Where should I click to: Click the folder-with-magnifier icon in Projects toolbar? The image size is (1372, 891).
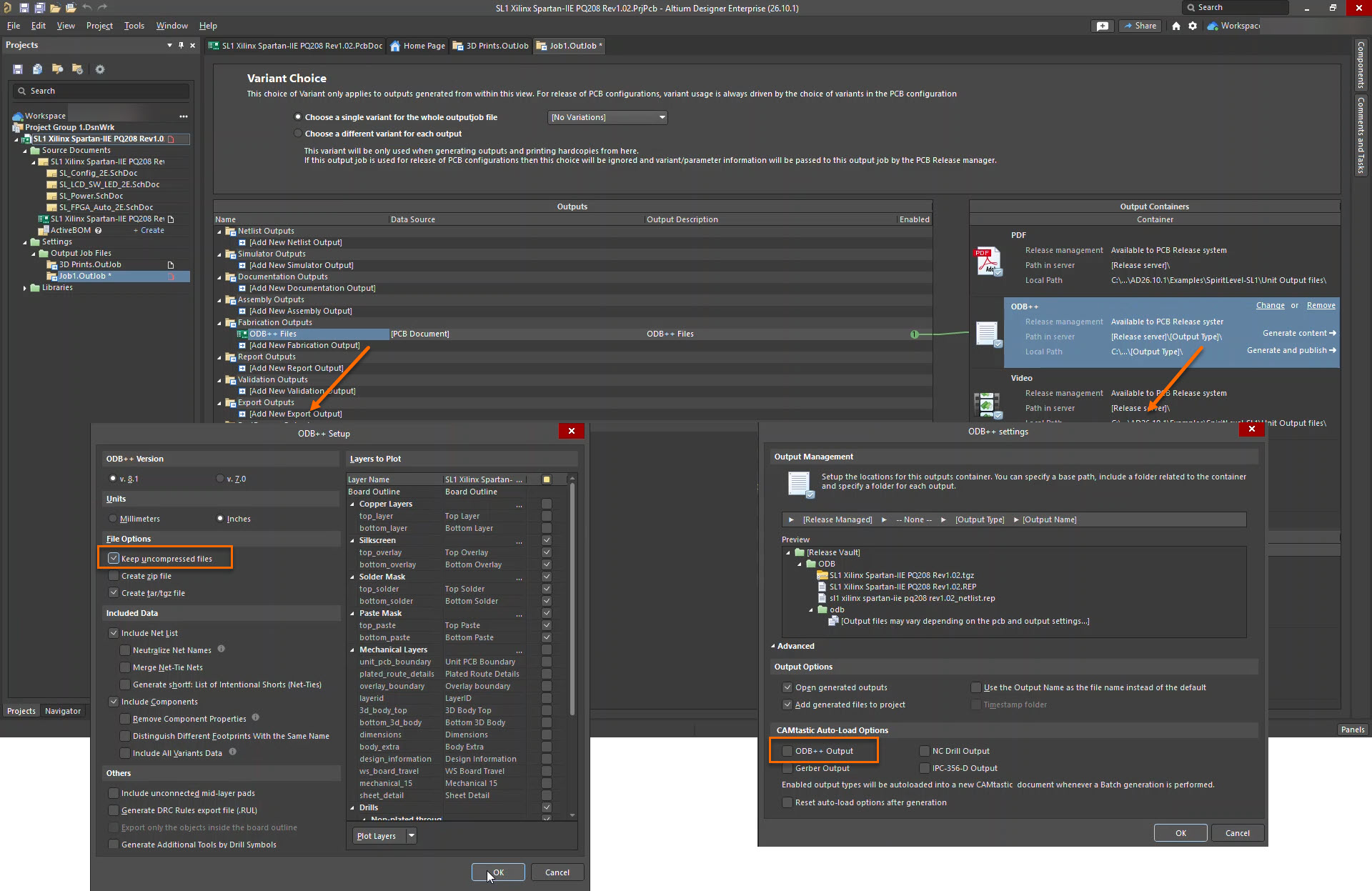pyautogui.click(x=57, y=69)
